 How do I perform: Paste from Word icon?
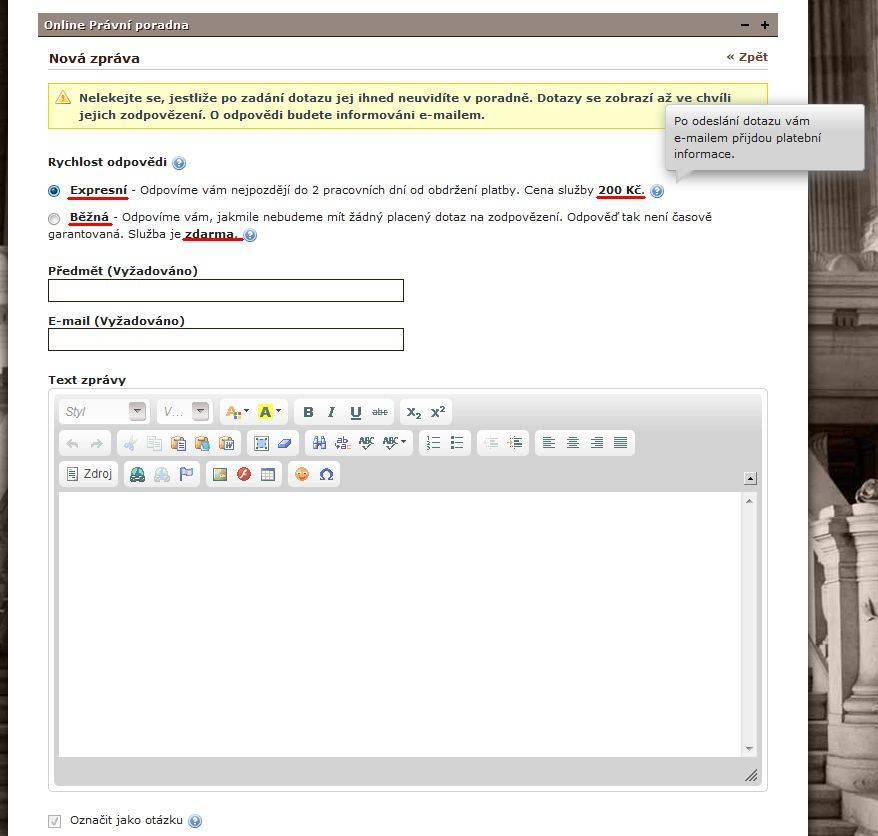[x=226, y=443]
